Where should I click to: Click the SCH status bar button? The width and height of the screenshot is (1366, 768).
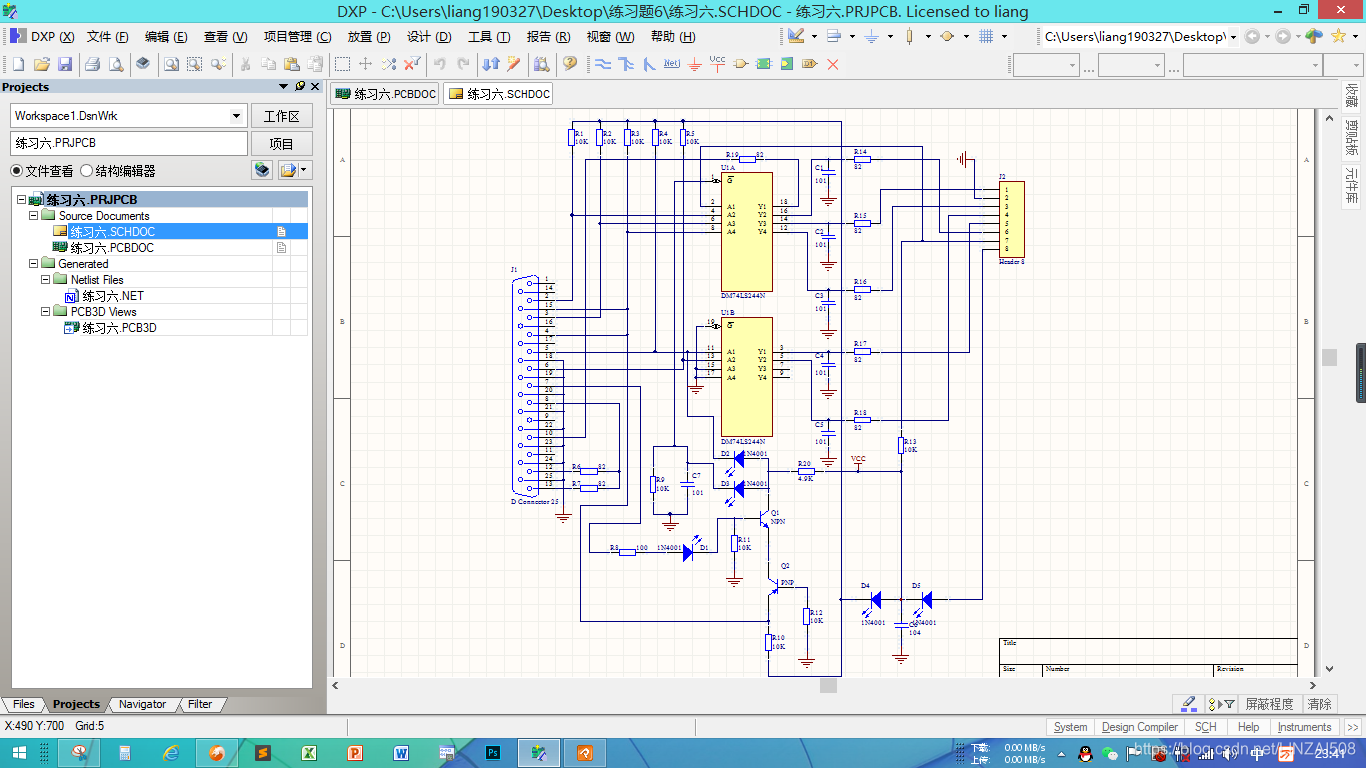pos(1206,727)
